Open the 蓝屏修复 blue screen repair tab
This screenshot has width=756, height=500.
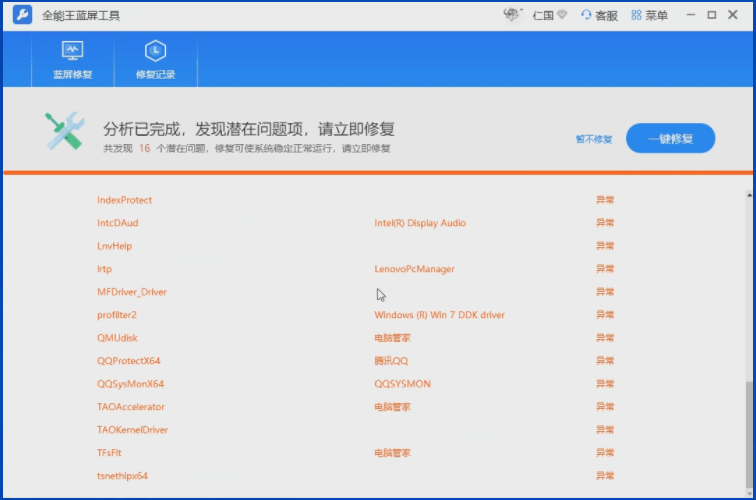72,59
